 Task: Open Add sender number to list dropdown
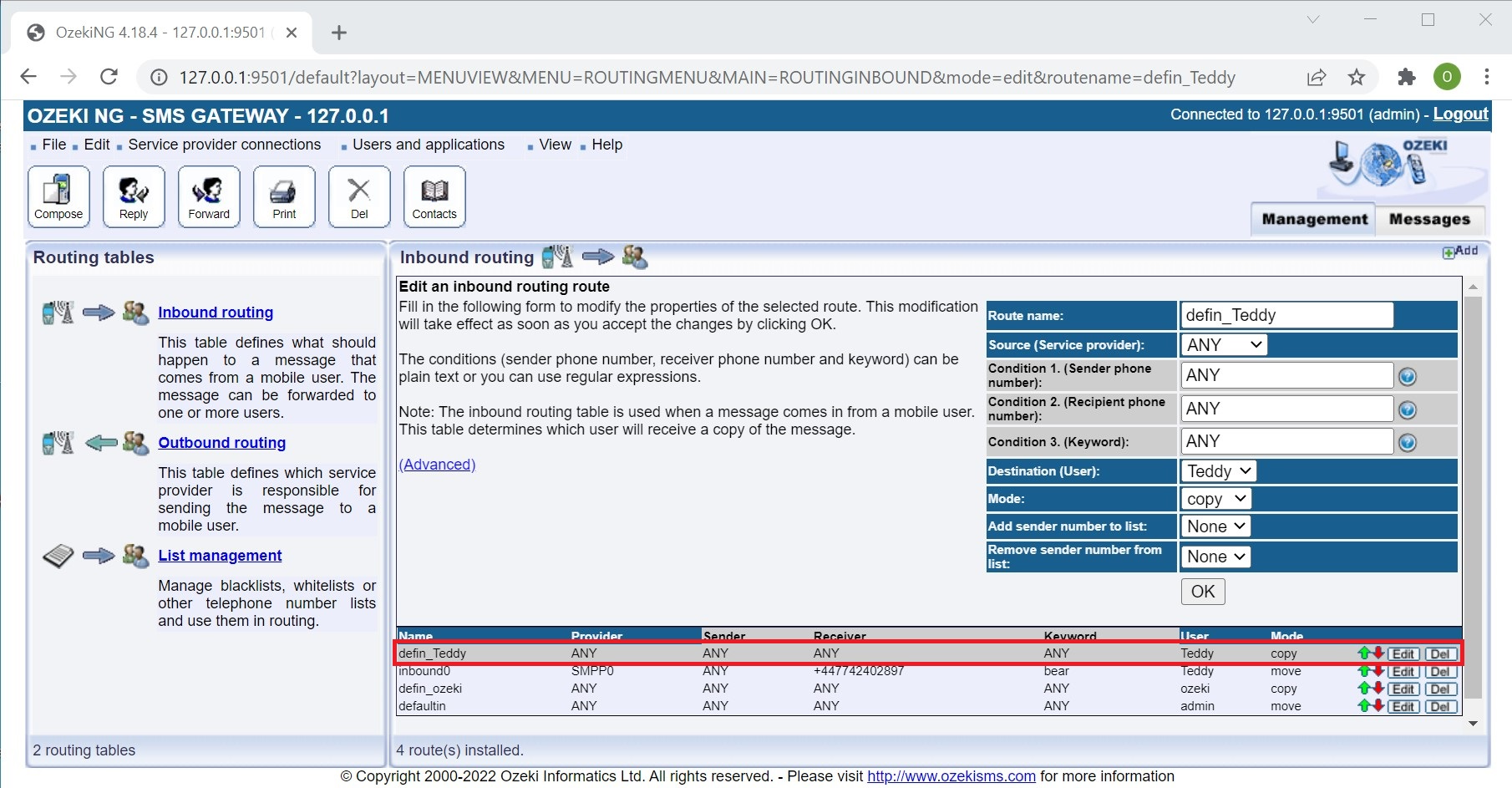tap(1216, 526)
